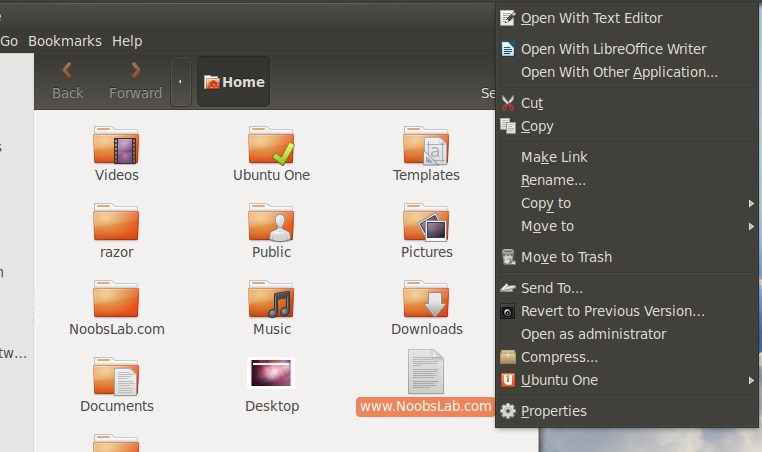This screenshot has width=762, height=452.
Task: Choose Open With Text Editor
Action: [x=627, y=18]
